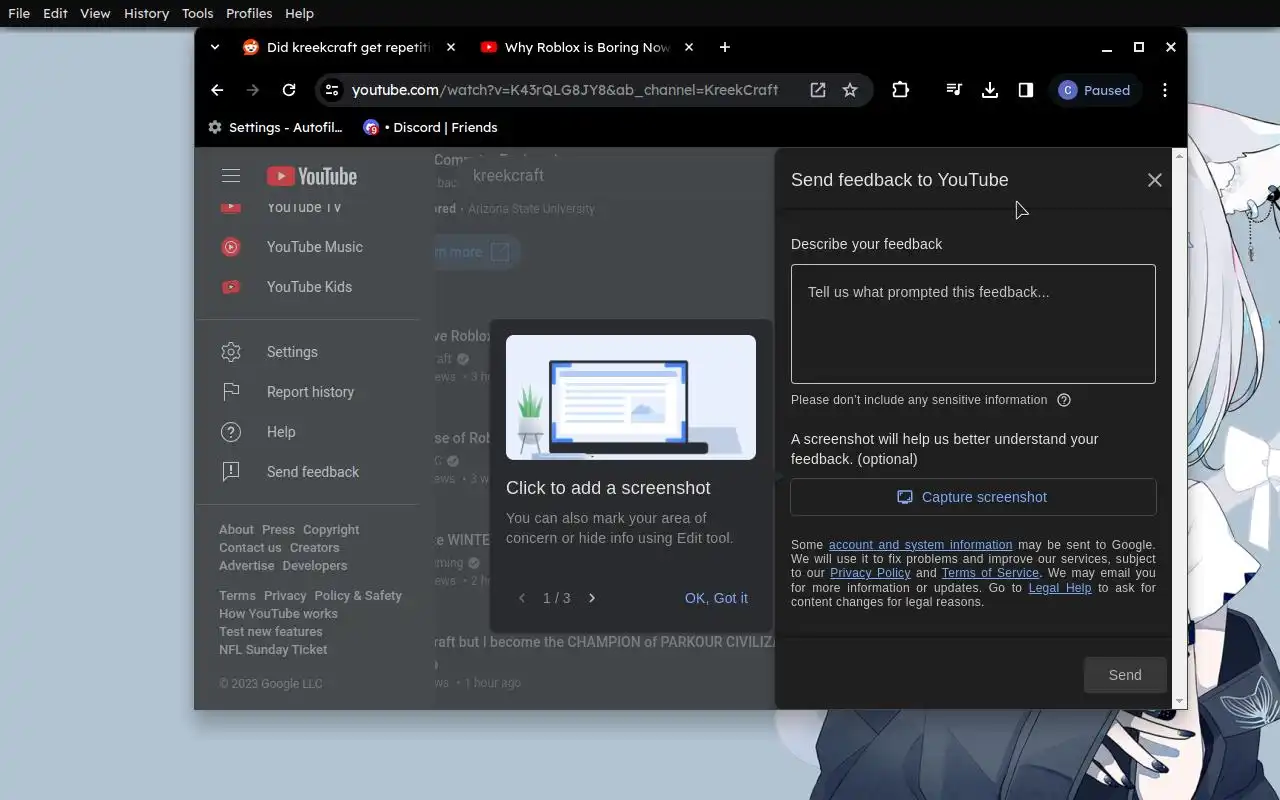Click the Press footer link
The image size is (1280, 800).
278,530
